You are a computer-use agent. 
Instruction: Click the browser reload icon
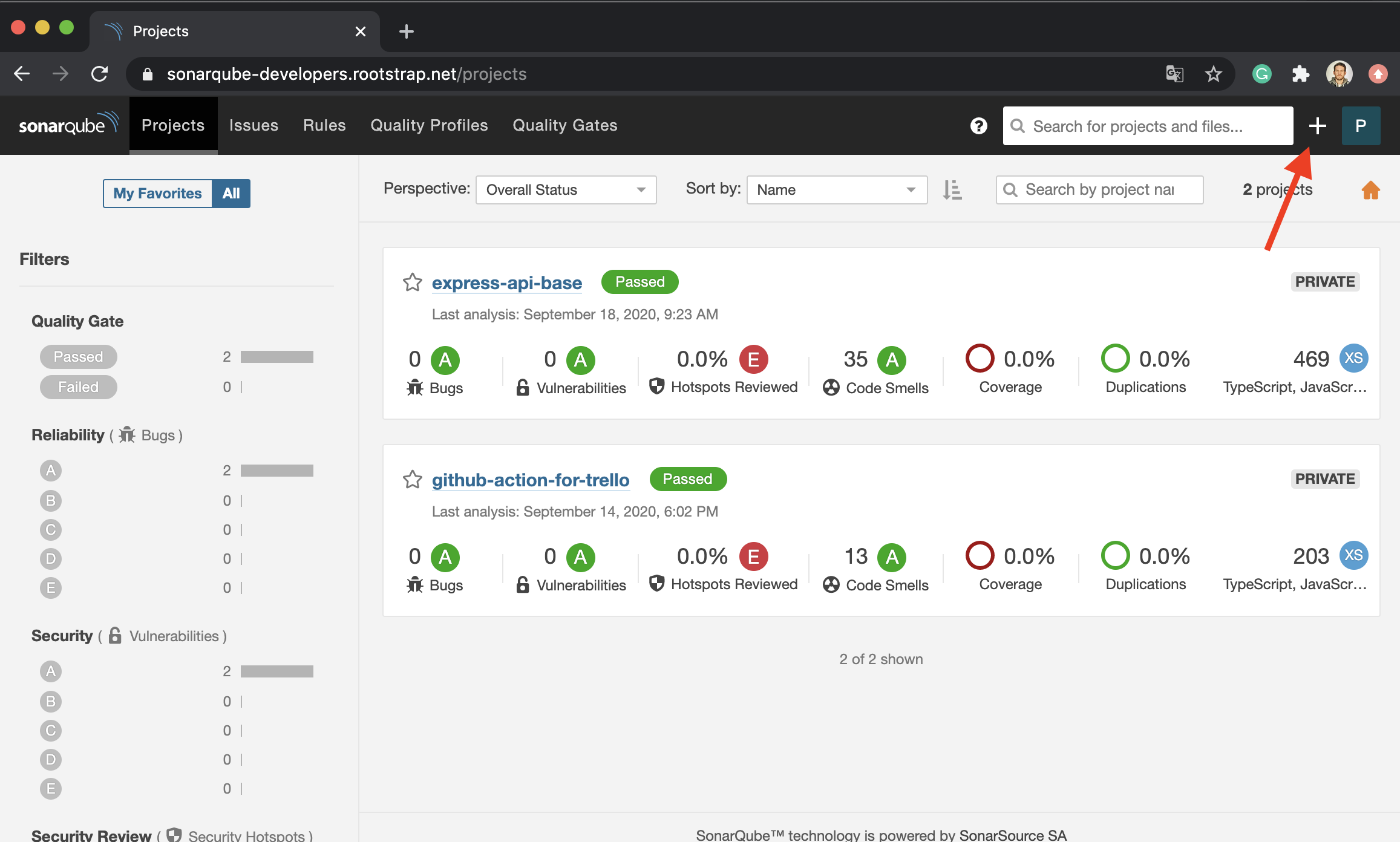click(x=100, y=74)
